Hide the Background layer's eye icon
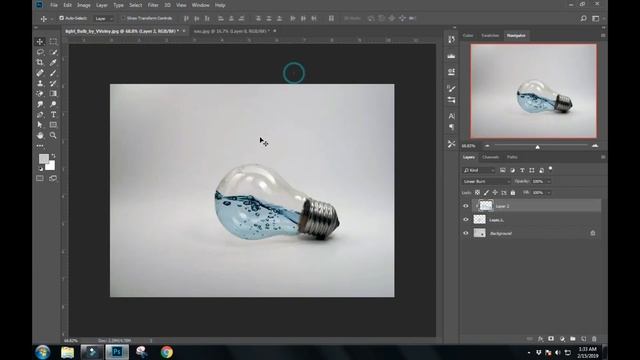Image resolution: width=640 pixels, height=360 pixels. click(x=466, y=233)
